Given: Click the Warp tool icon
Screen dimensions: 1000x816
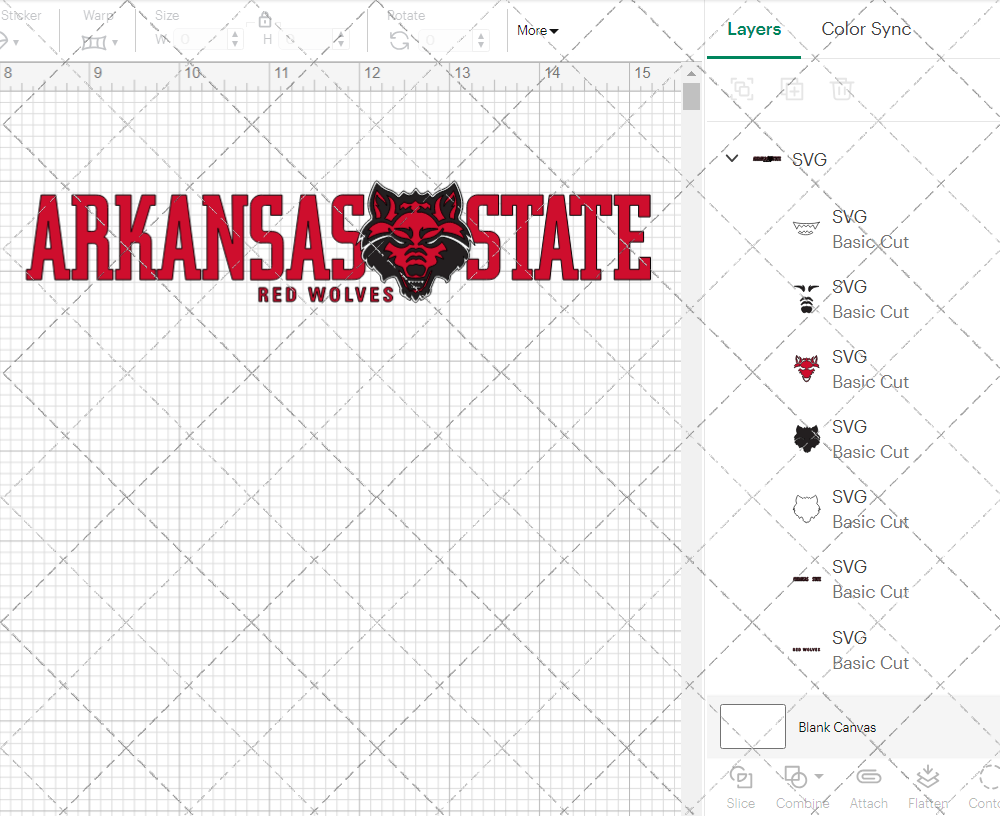Looking at the screenshot, I should (x=94, y=43).
